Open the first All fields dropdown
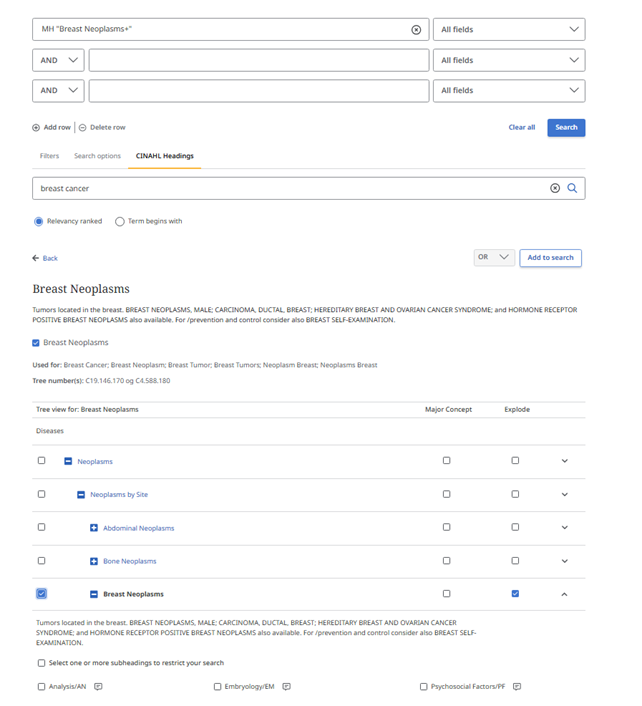Image resolution: width=642 pixels, height=706 pixels. coord(508,30)
